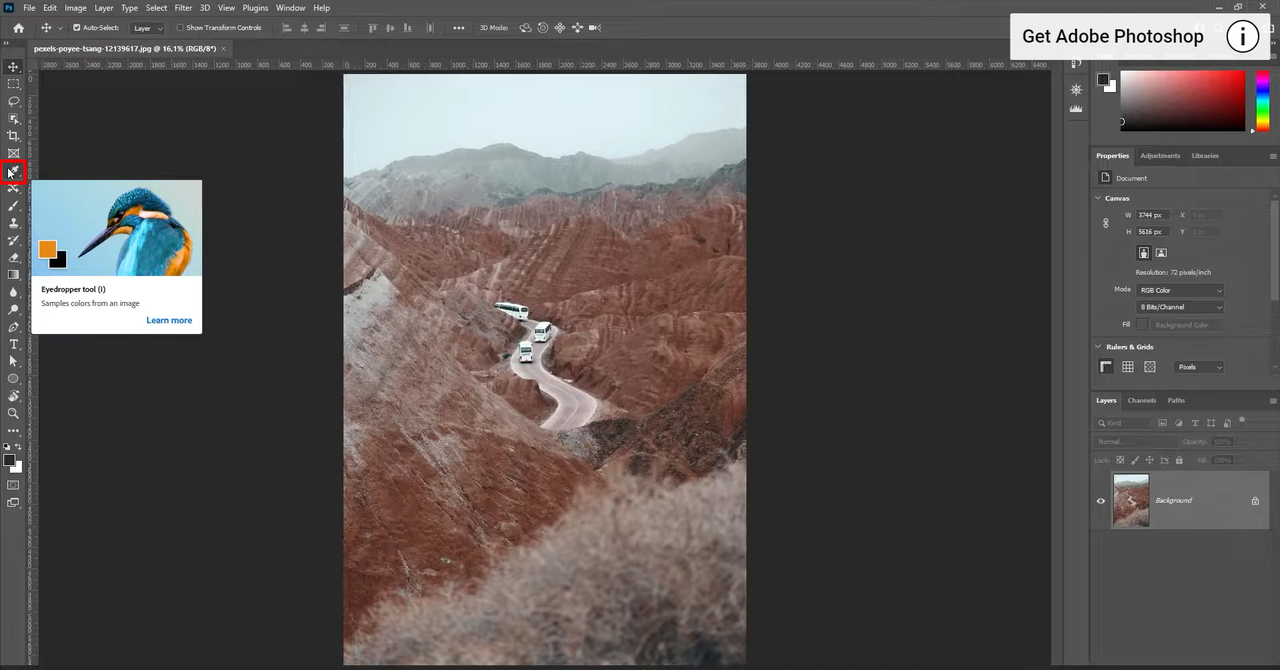Click the rainbow hue slider strip
Viewport: 1280px width, 670px height.
point(1263,100)
